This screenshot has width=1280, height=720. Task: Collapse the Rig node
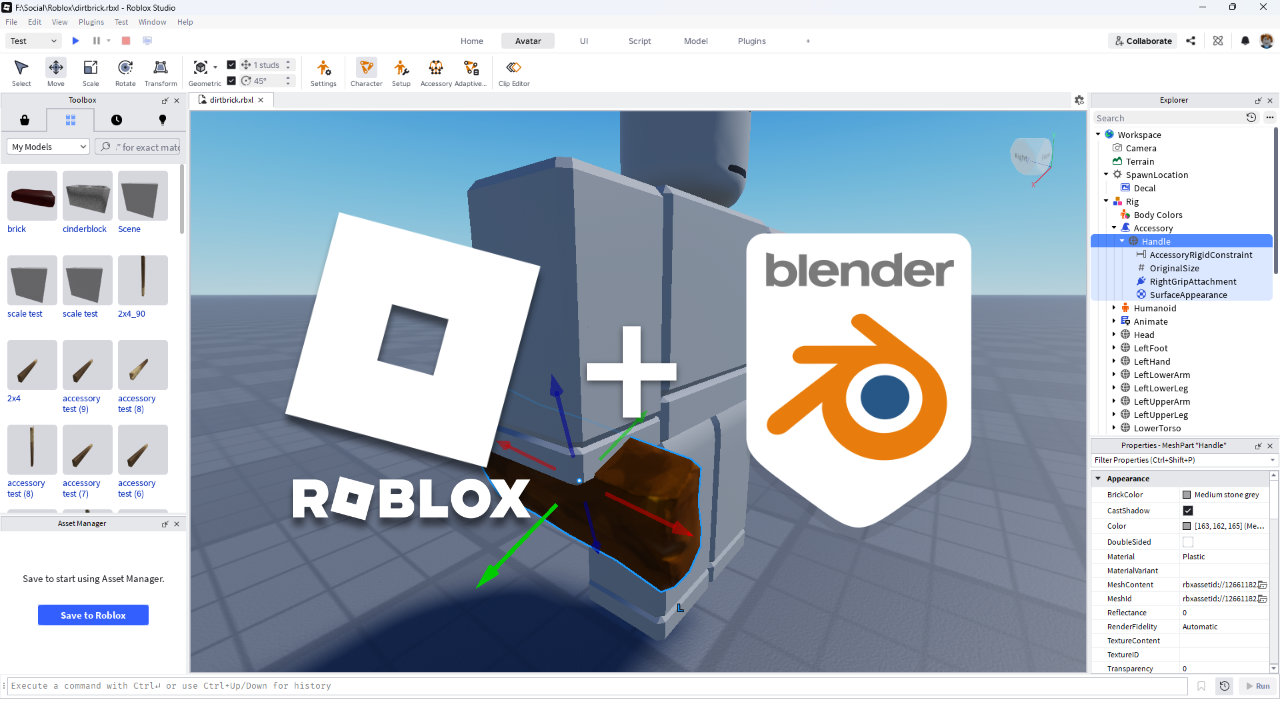pos(1106,201)
